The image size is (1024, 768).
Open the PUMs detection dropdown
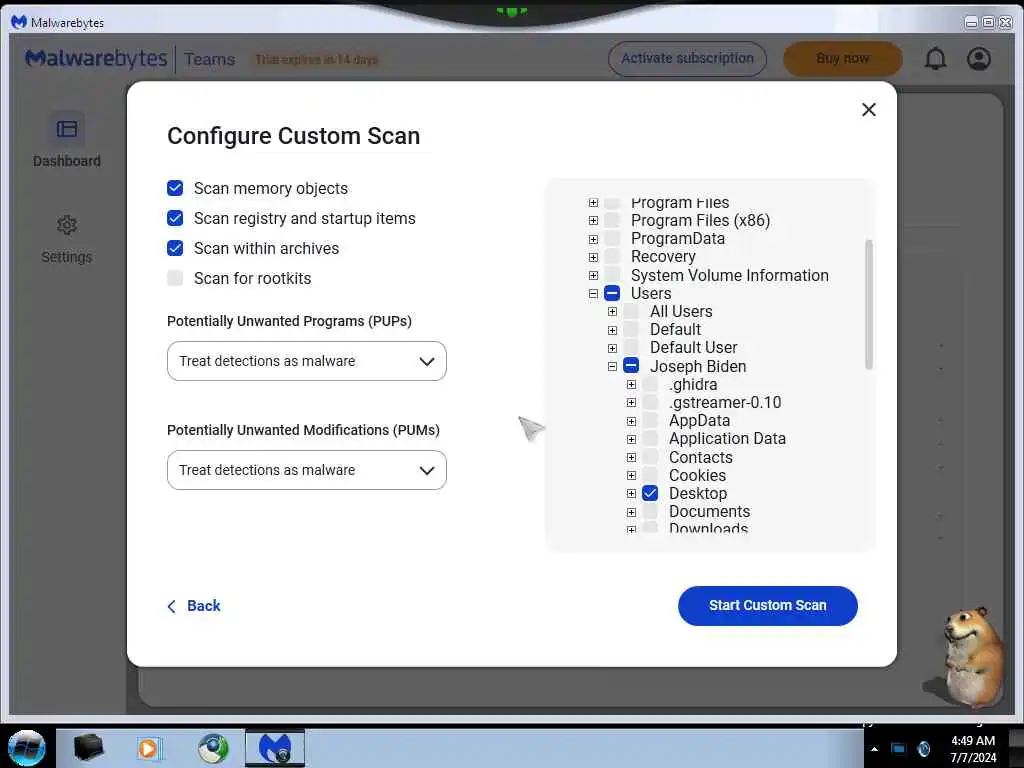pyautogui.click(x=307, y=470)
